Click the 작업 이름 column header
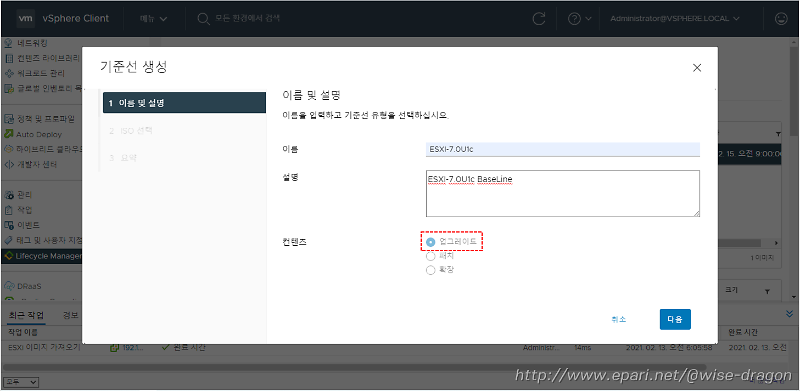This screenshot has width=800, height=391. (x=23, y=332)
